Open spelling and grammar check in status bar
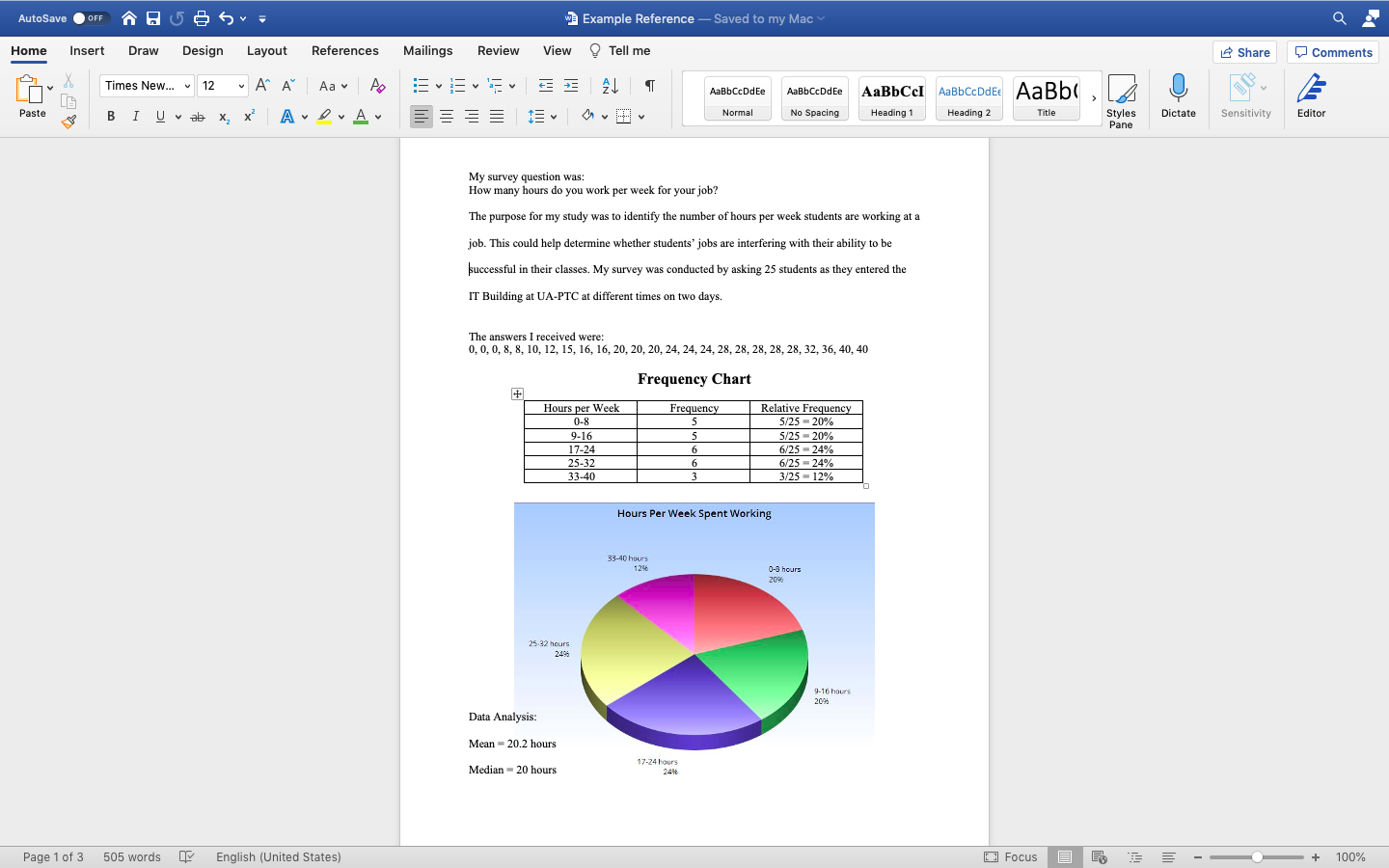The image size is (1389, 868). 187,856
